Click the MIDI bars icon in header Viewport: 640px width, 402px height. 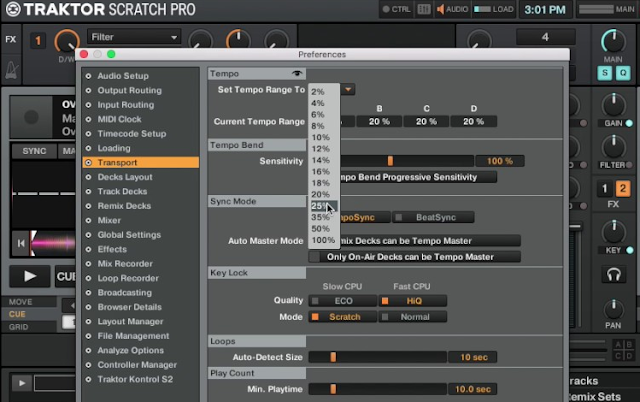tap(424, 9)
